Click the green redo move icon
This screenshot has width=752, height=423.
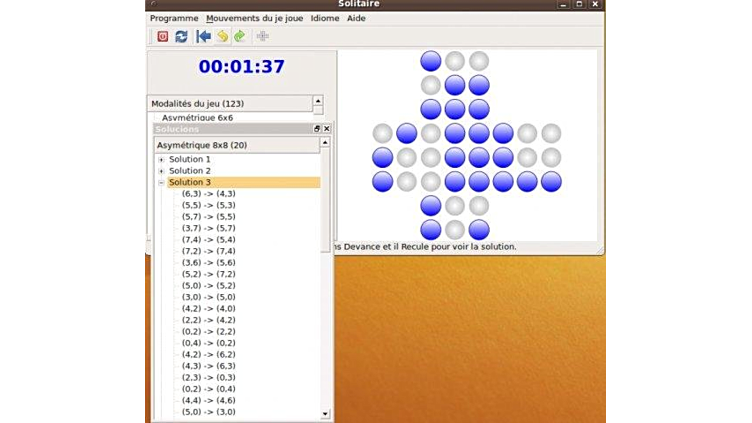(240, 36)
